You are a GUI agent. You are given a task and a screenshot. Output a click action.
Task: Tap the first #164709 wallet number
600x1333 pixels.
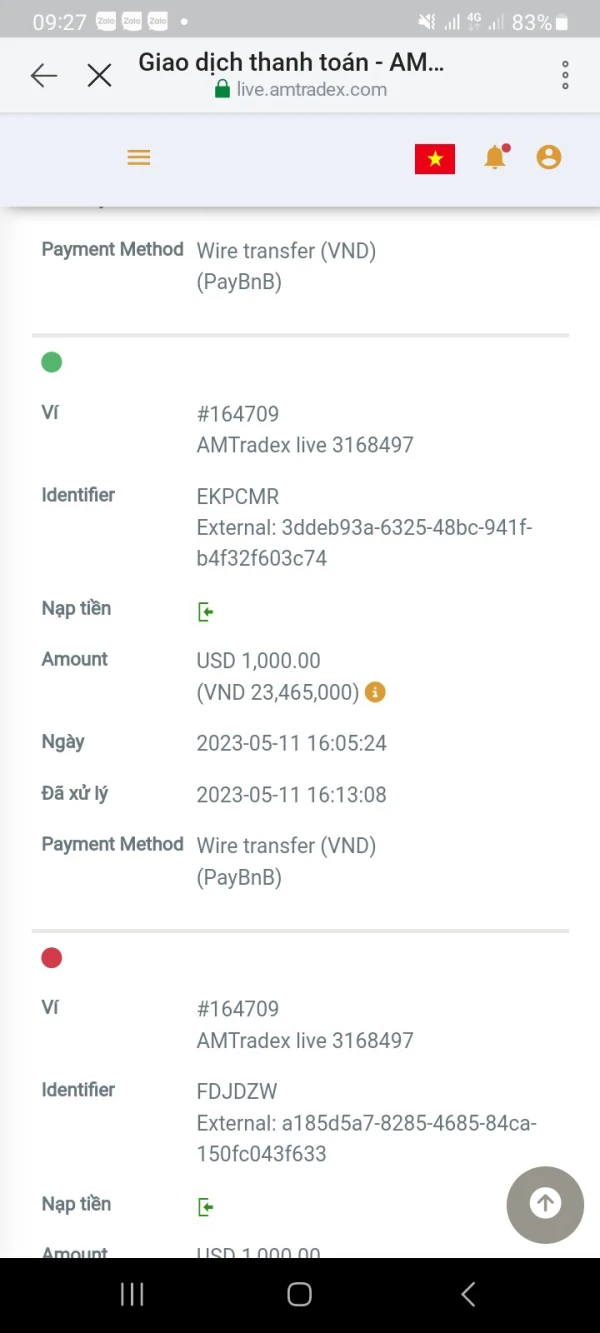point(238,414)
